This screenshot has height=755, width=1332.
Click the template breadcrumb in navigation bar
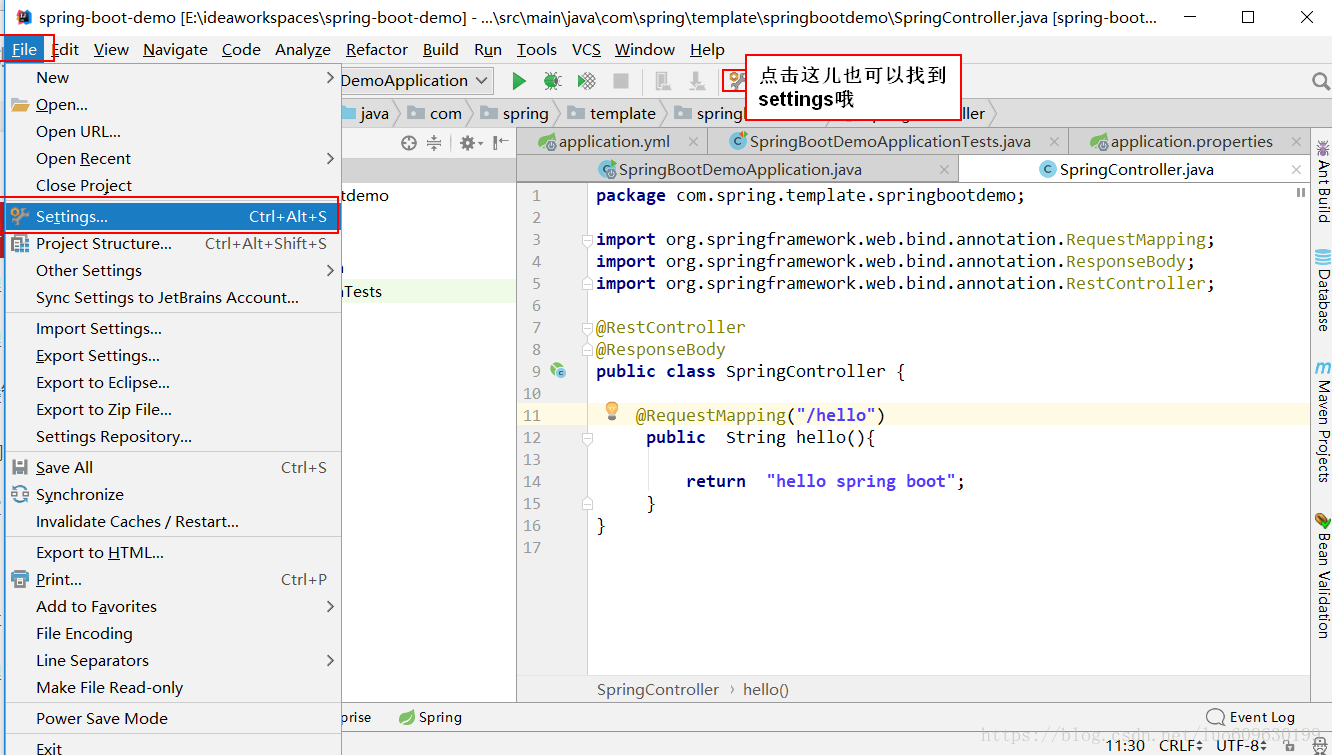pos(611,113)
